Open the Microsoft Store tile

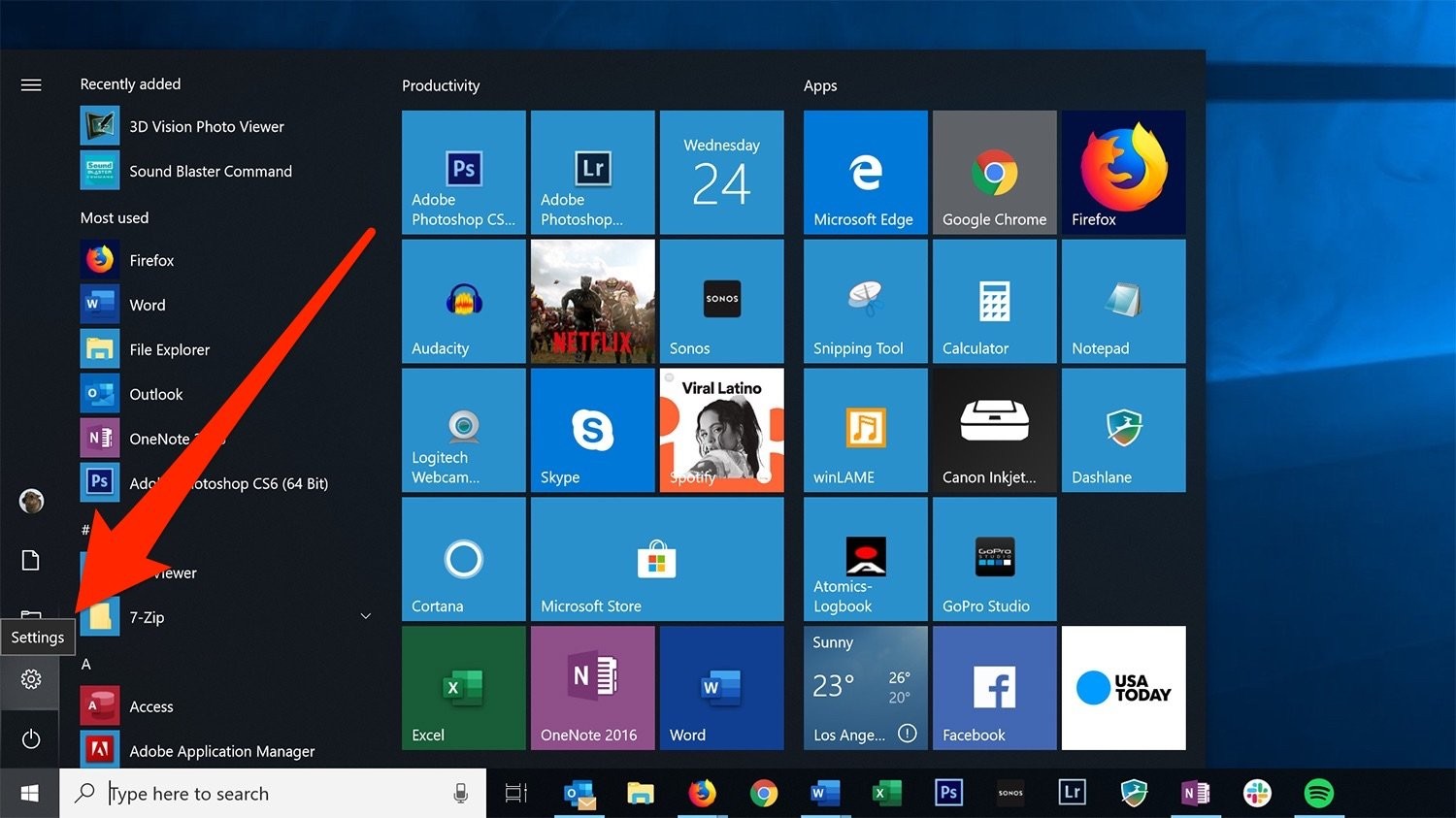(x=657, y=559)
